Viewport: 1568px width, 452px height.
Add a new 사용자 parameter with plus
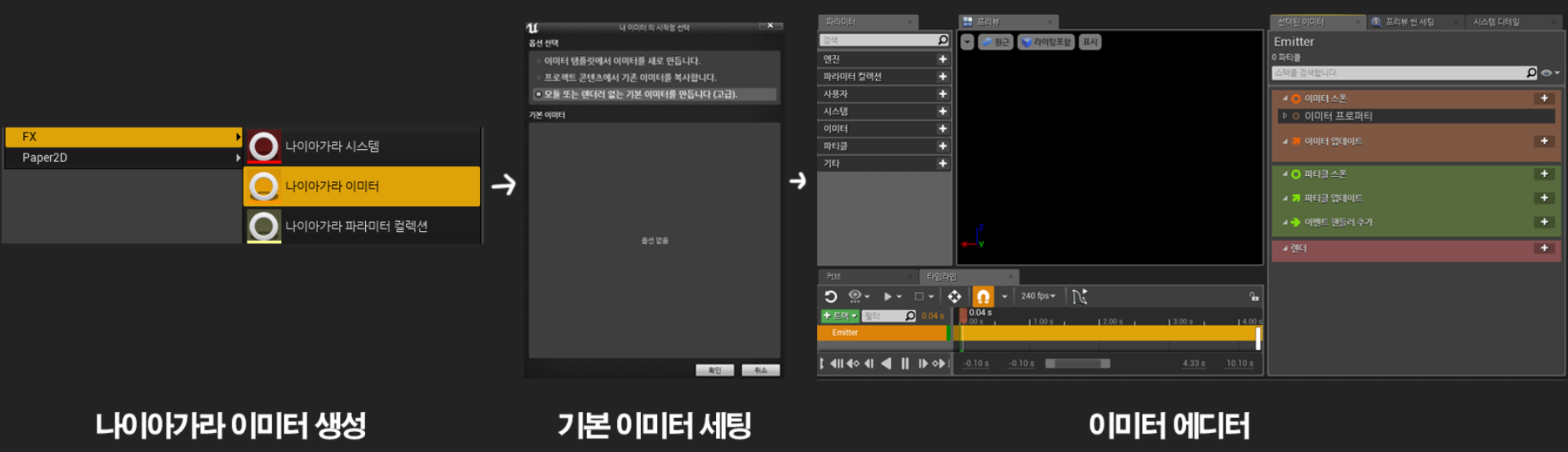click(x=943, y=94)
